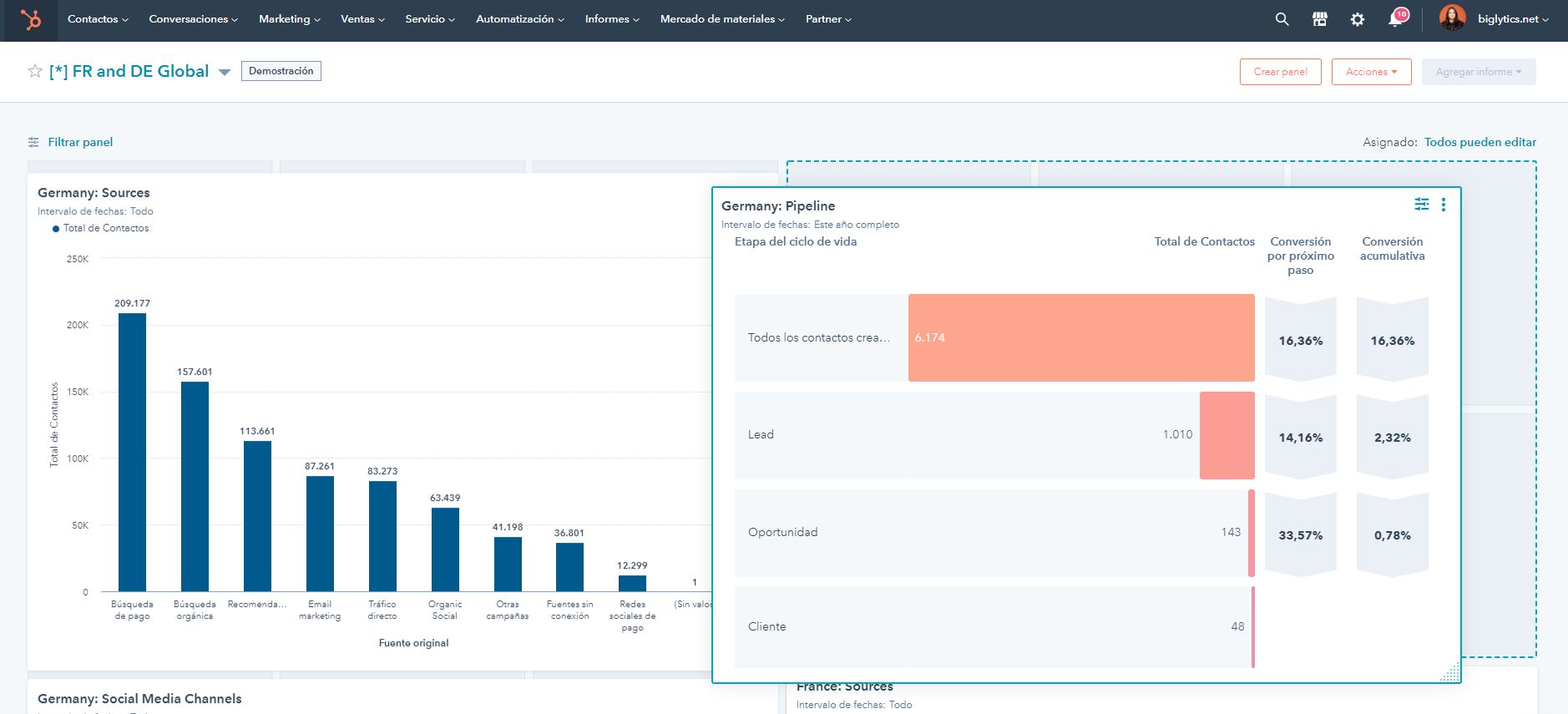Open dashboard switcher arrow next to title

225,73
